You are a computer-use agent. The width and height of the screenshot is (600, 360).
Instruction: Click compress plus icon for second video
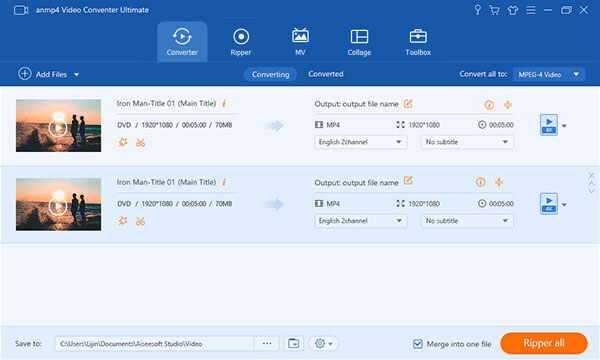[x=499, y=182]
